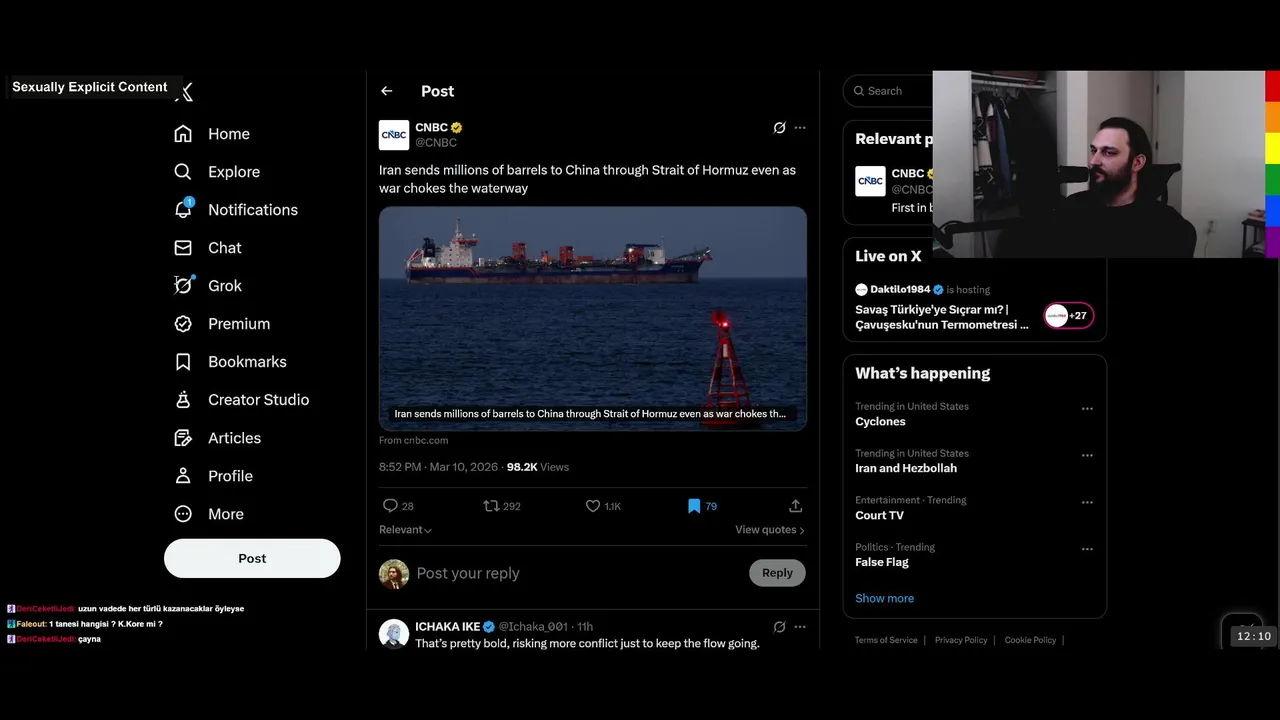Click the Premium badge icon
The width and height of the screenshot is (1280, 720).
click(183, 324)
